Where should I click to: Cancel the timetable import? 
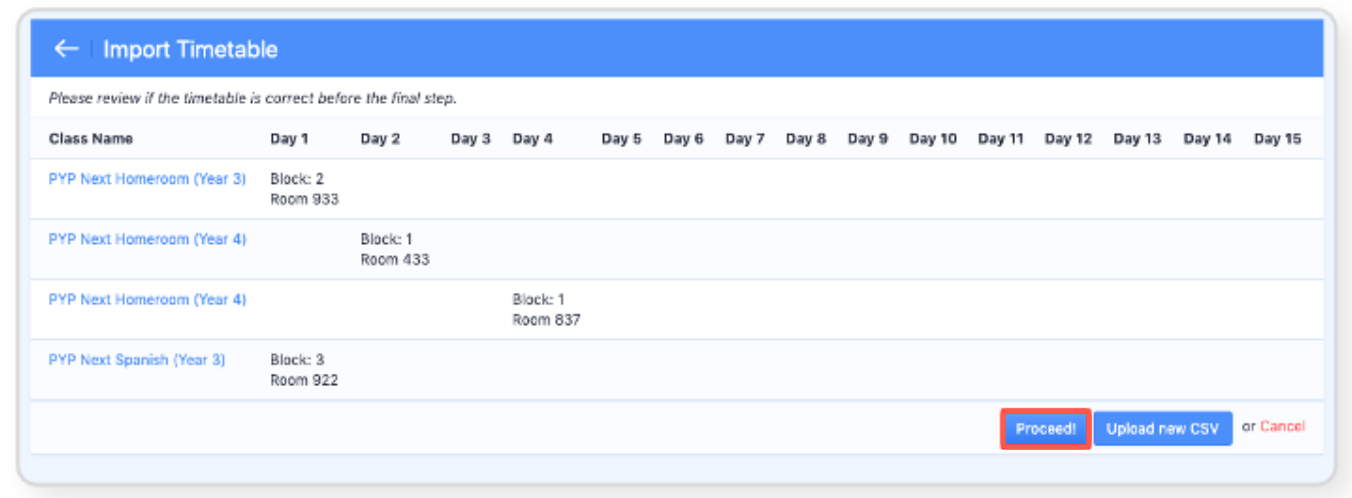click(x=1282, y=427)
